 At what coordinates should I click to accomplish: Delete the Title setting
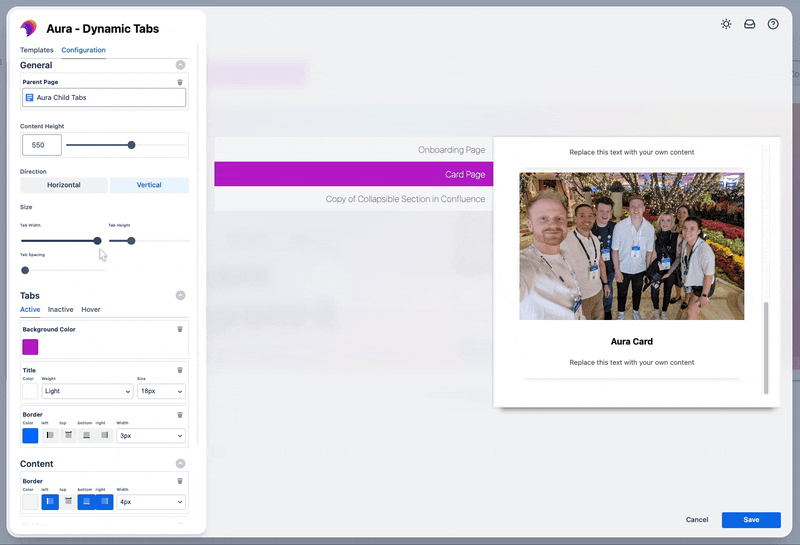[x=180, y=370]
